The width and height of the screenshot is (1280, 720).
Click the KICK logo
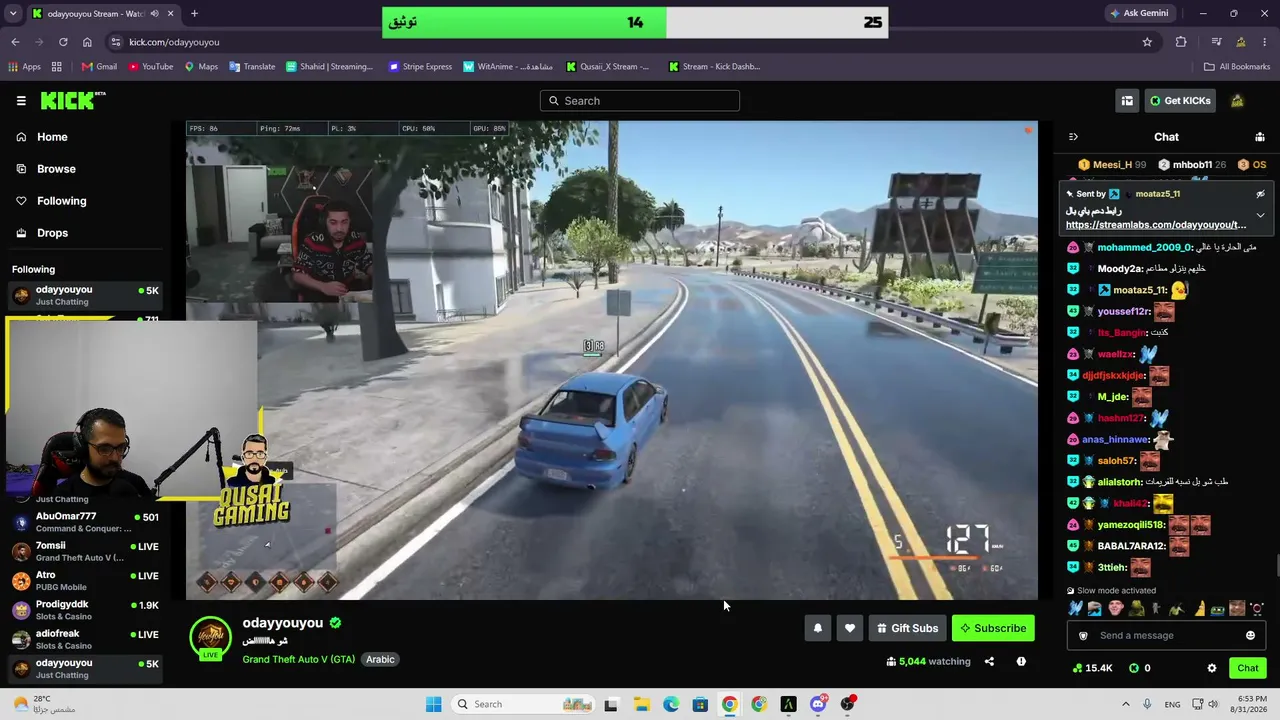tap(72, 101)
